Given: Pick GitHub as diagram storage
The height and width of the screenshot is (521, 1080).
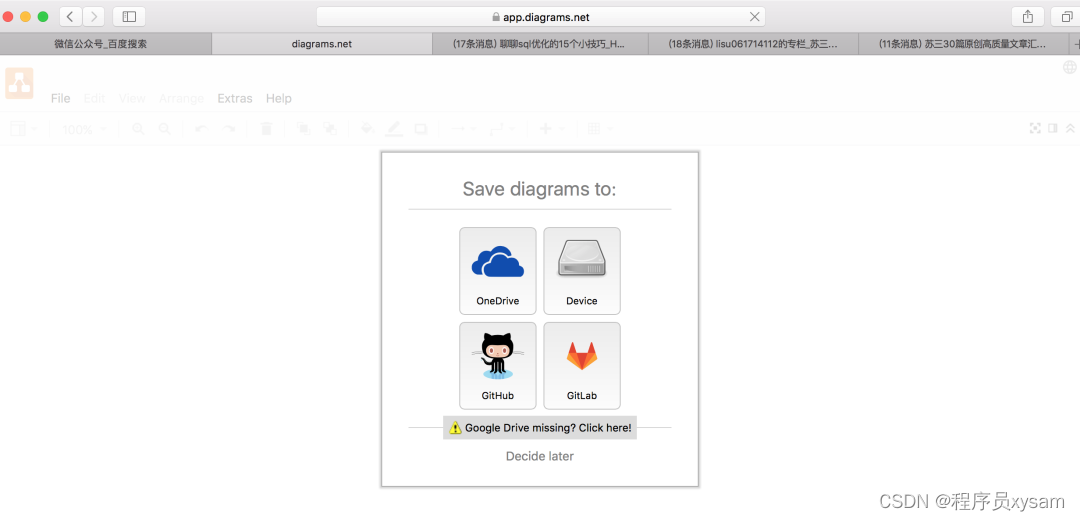Looking at the screenshot, I should click(x=497, y=366).
